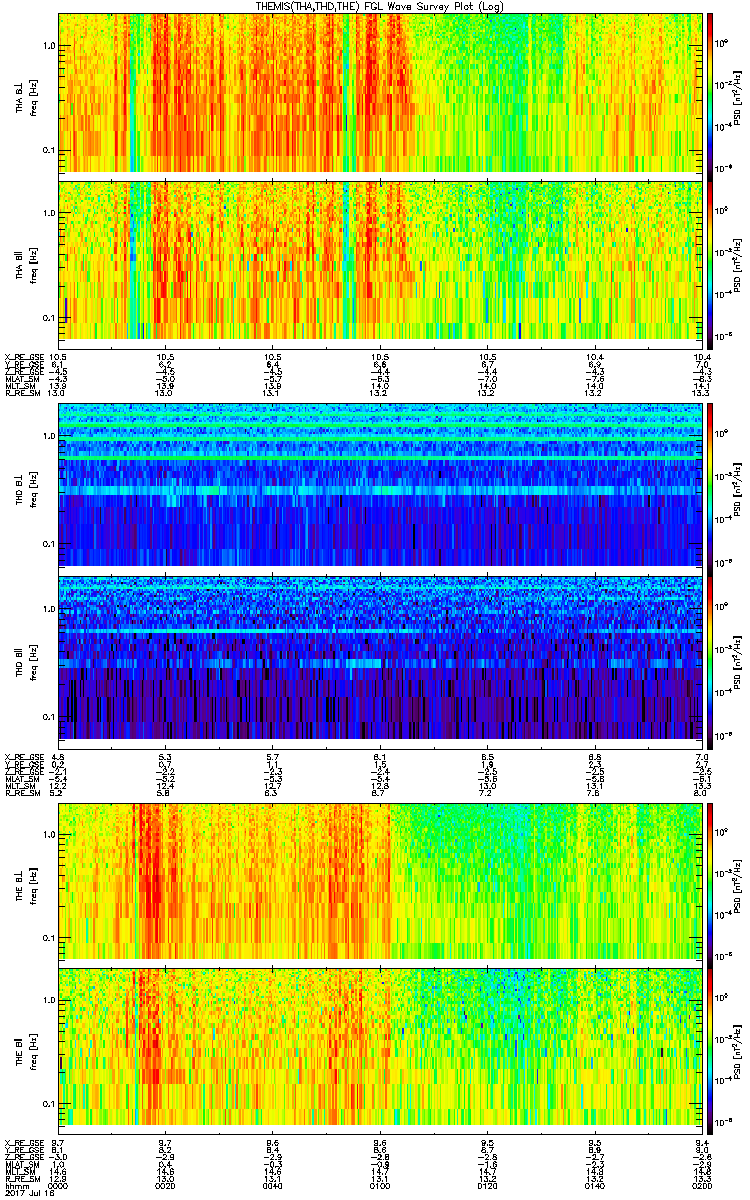Click the THEMIS FGL Wave Survey Plot title
750x1200 pixels.
click(380, 6)
